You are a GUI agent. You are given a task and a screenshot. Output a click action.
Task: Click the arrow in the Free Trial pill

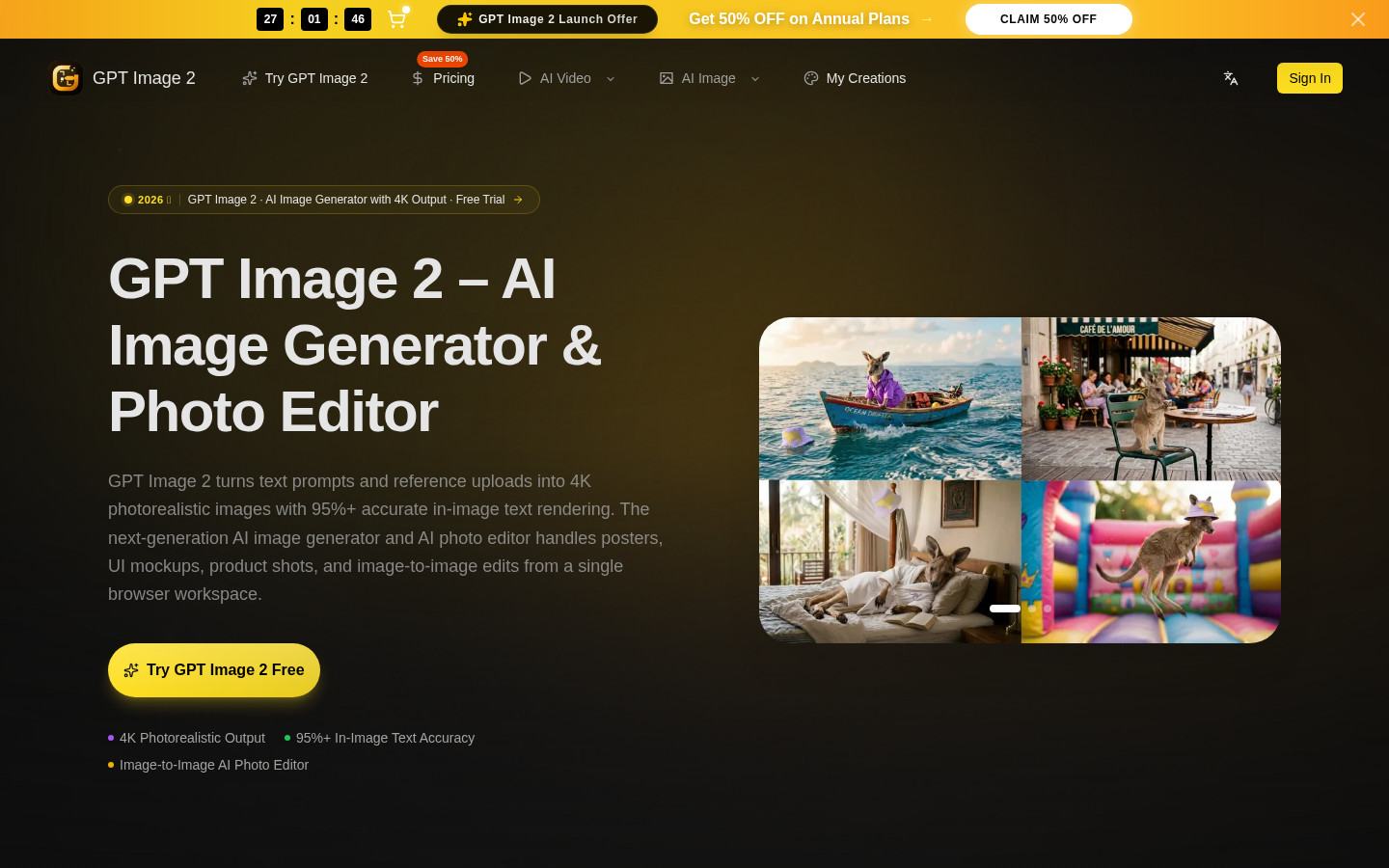pos(518,200)
